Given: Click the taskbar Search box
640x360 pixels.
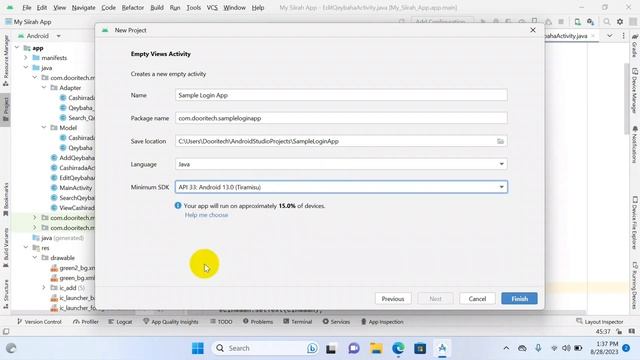Looking at the screenshot, I should pyautogui.click(x=265, y=348).
